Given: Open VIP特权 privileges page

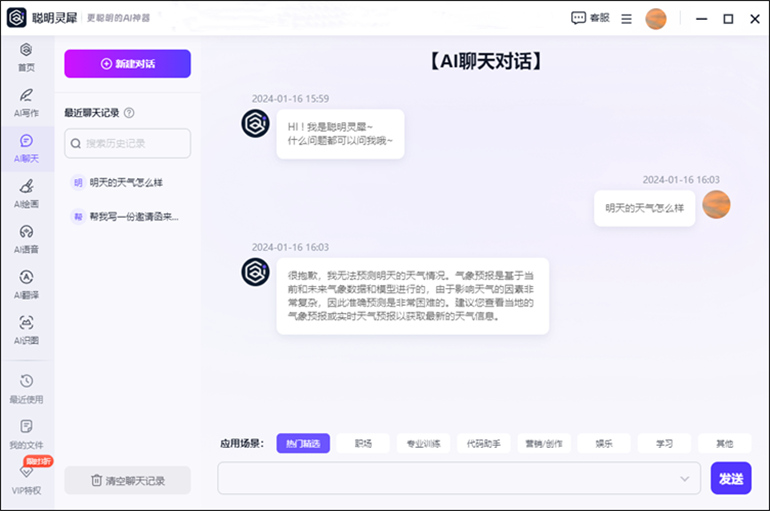Looking at the screenshot, I should [x=26, y=480].
